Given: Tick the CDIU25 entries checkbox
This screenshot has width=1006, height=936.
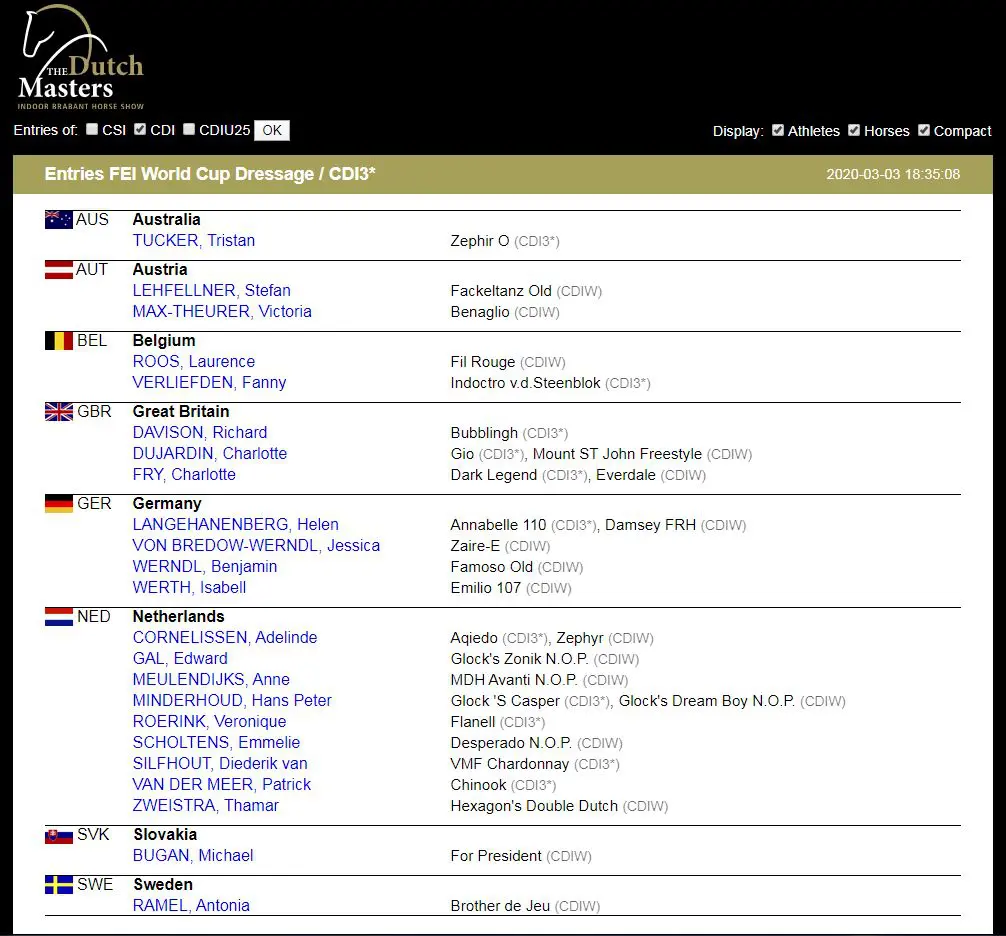Looking at the screenshot, I should click(189, 130).
